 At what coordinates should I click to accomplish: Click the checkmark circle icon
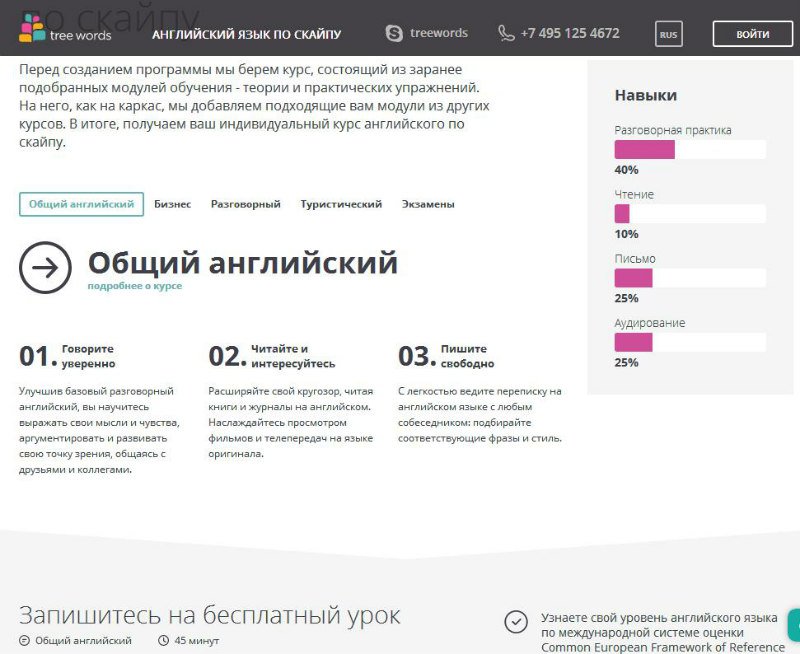point(516,621)
